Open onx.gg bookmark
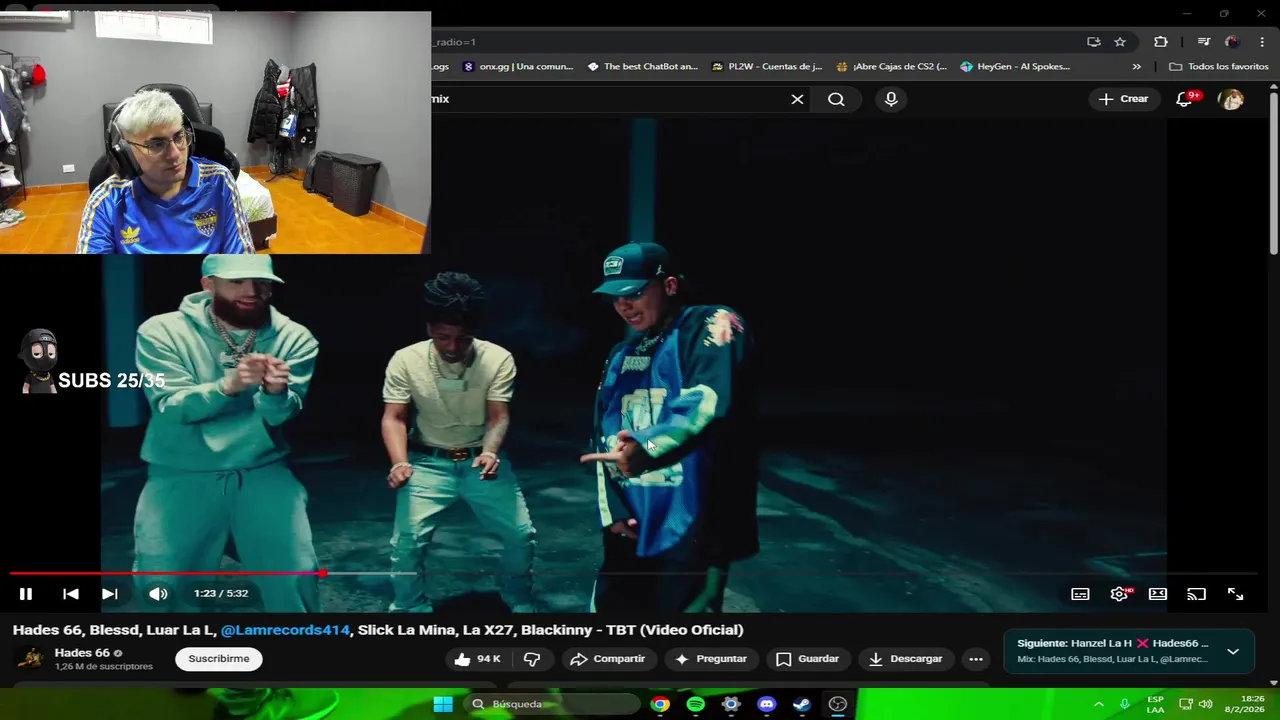The height and width of the screenshot is (720, 1280). (x=518, y=67)
